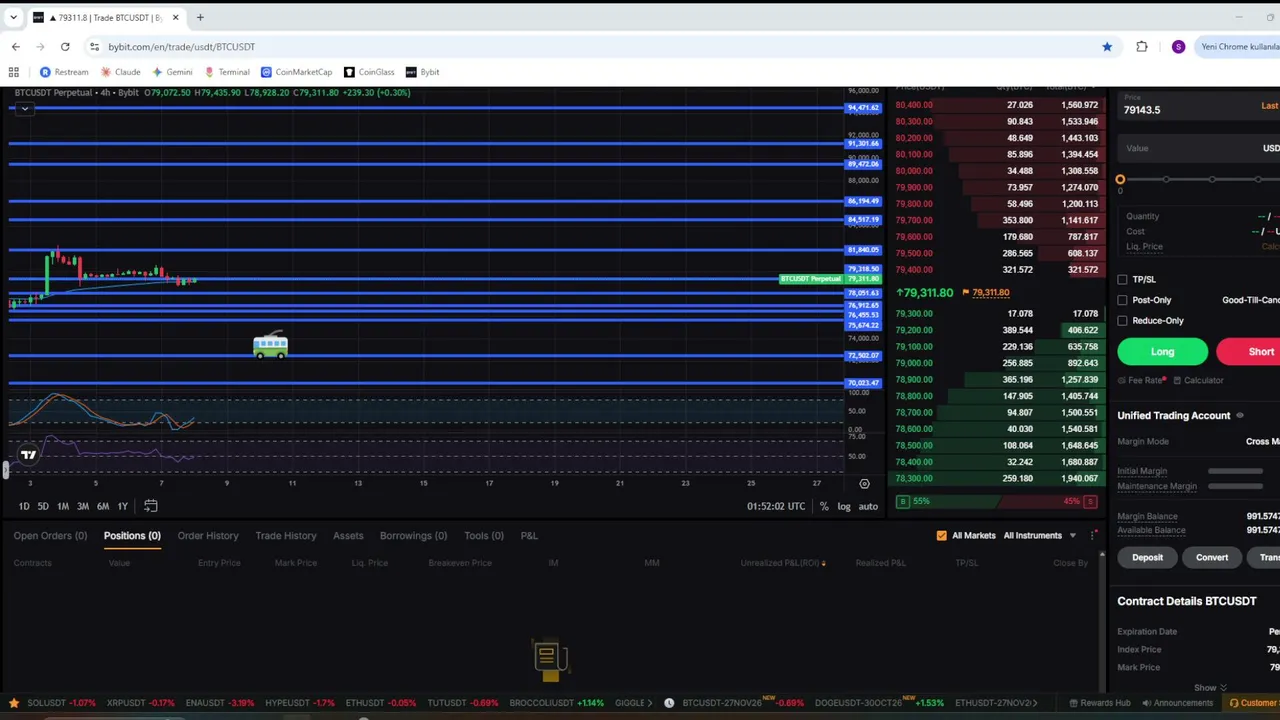Click the Deposit button
This screenshot has height=720, width=1280.
(1147, 558)
